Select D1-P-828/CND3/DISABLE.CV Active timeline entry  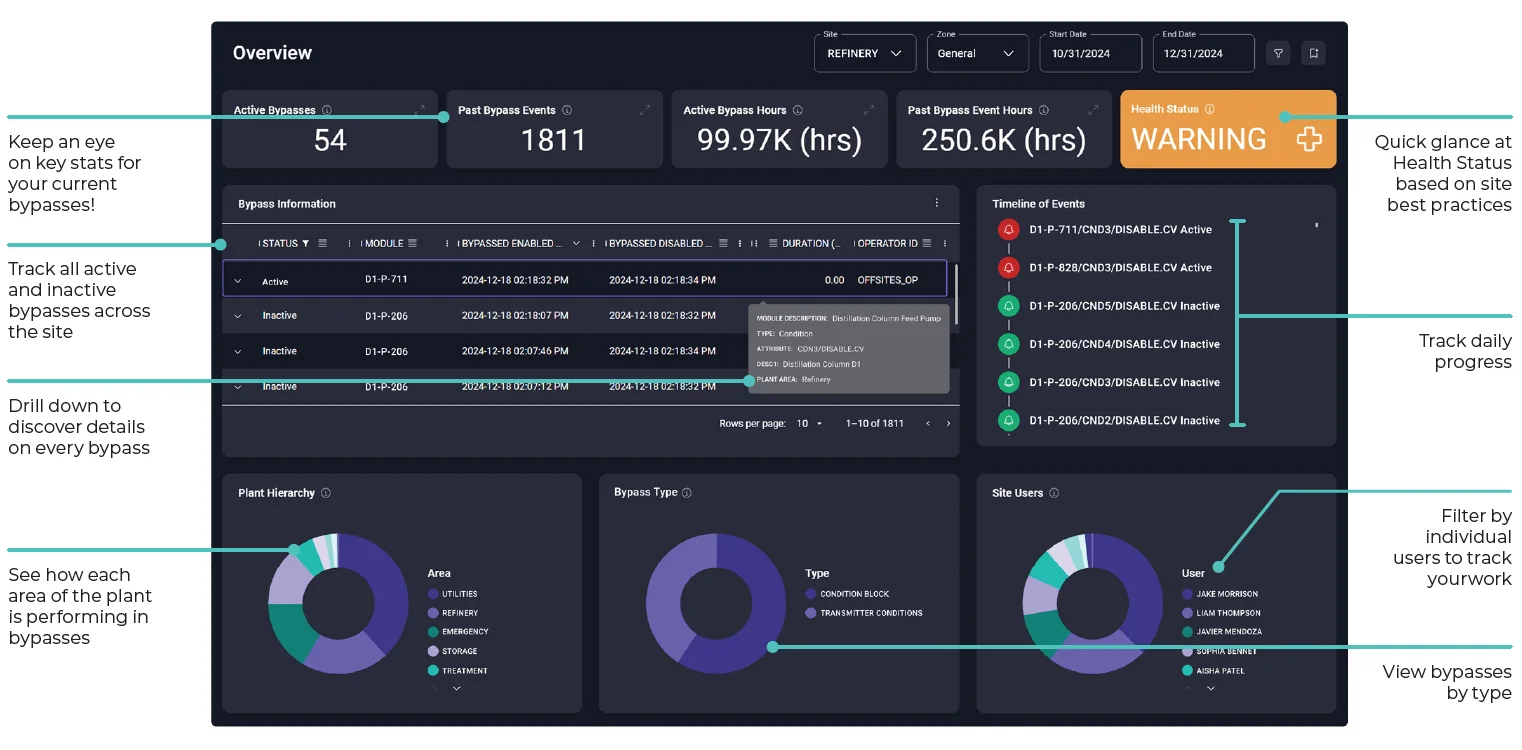(1120, 268)
